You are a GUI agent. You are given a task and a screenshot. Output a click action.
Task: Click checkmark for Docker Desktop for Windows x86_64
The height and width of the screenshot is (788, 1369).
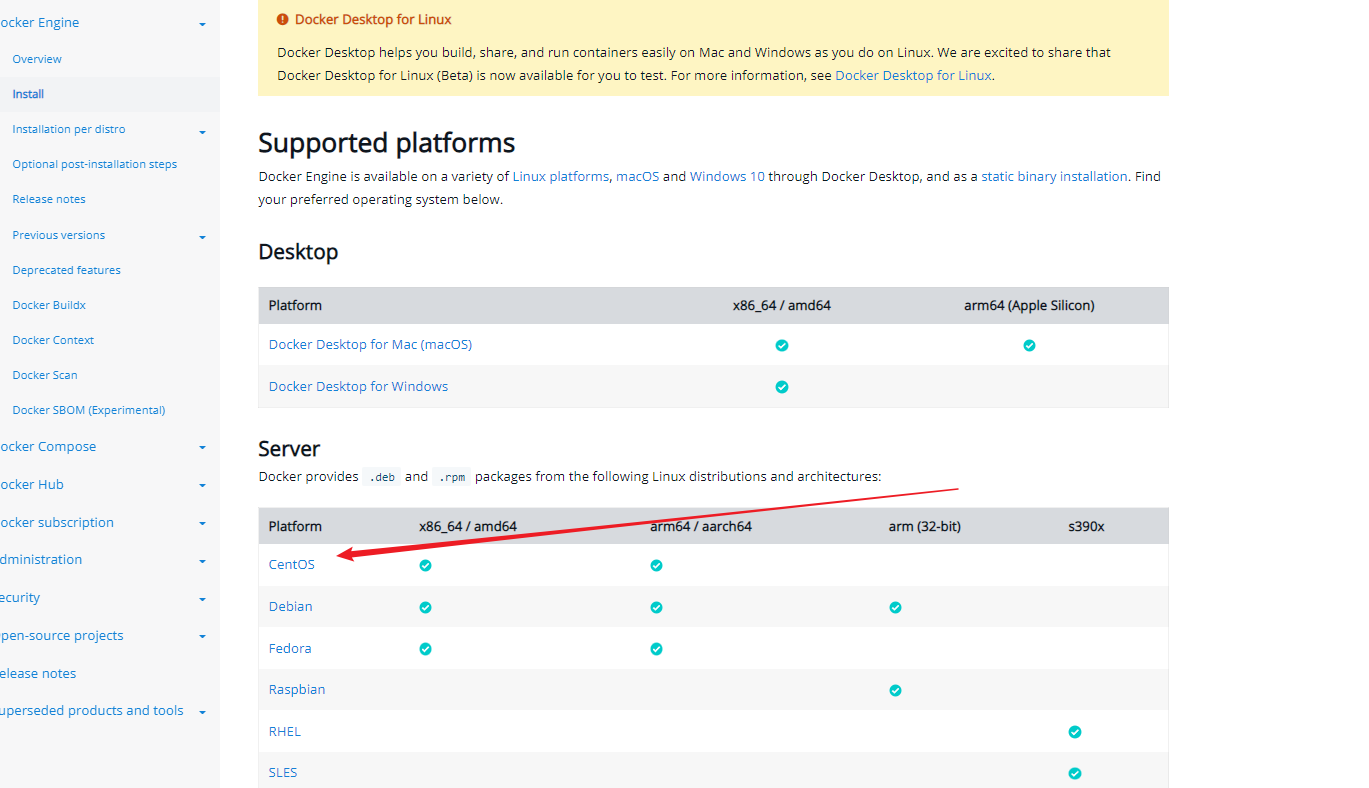pyautogui.click(x=782, y=387)
